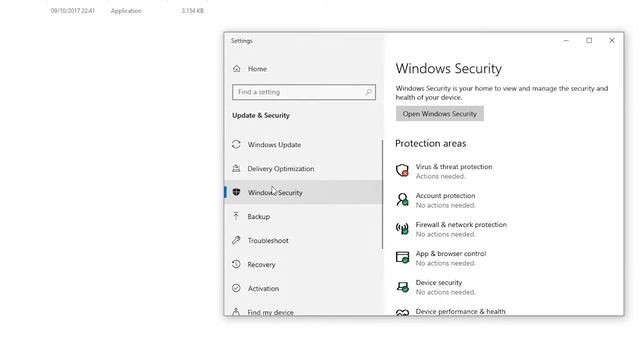
Task: Go to Delivery Optimization page
Action: click(x=303, y=169)
